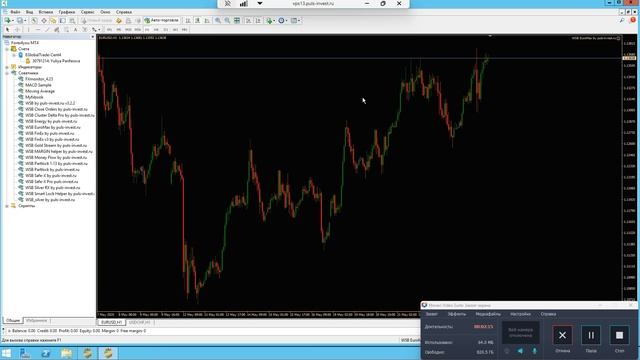Image resolution: width=640 pixels, height=360 pixels.
Task: Select the H1 timeframe button
Action: click(147, 30)
